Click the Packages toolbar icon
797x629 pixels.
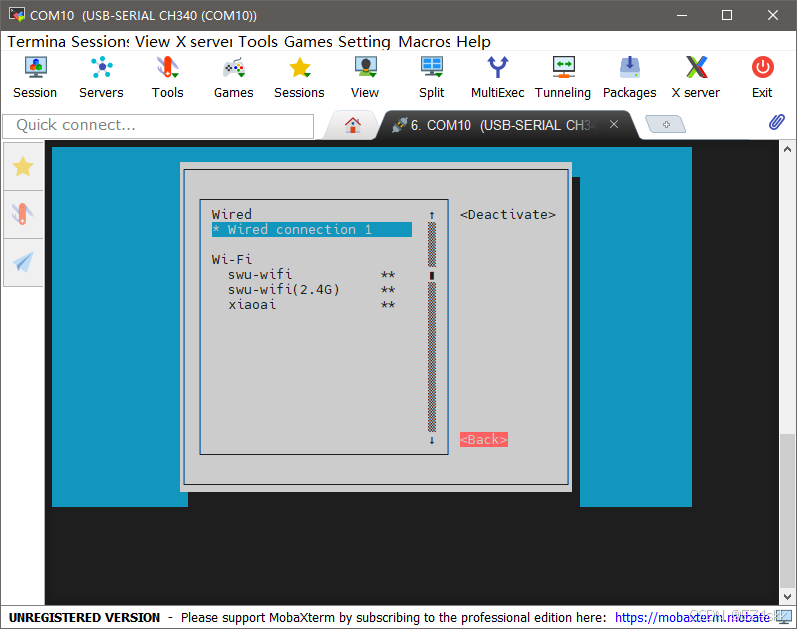(629, 77)
